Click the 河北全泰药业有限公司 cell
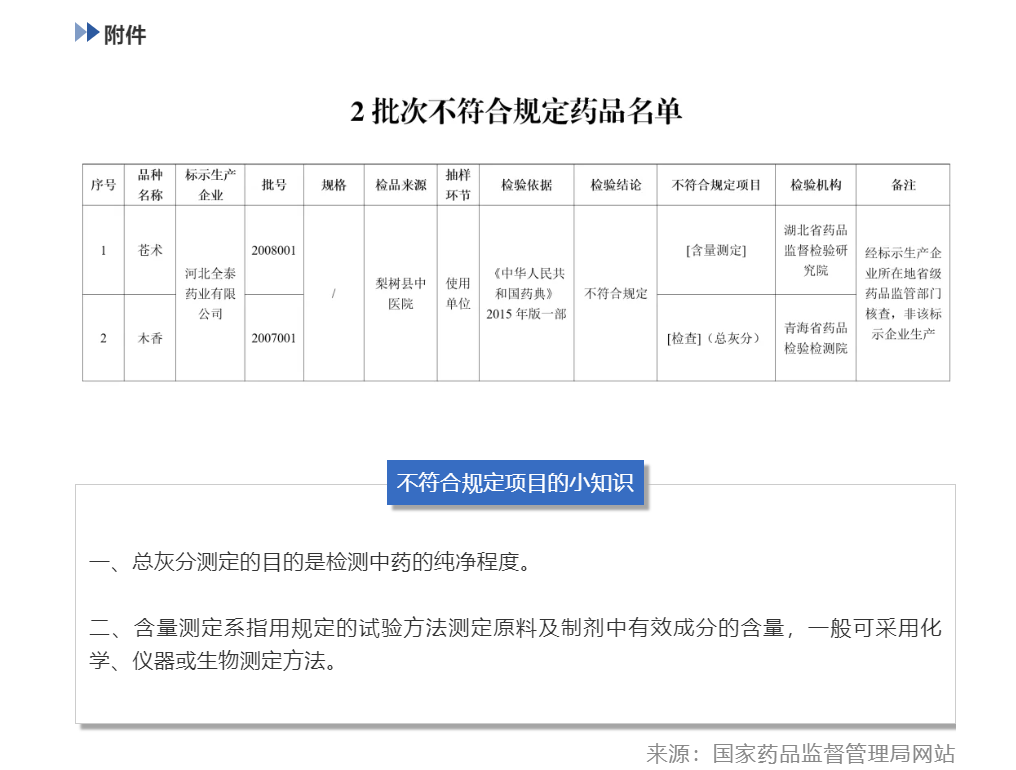The image size is (1016, 770). [210, 294]
